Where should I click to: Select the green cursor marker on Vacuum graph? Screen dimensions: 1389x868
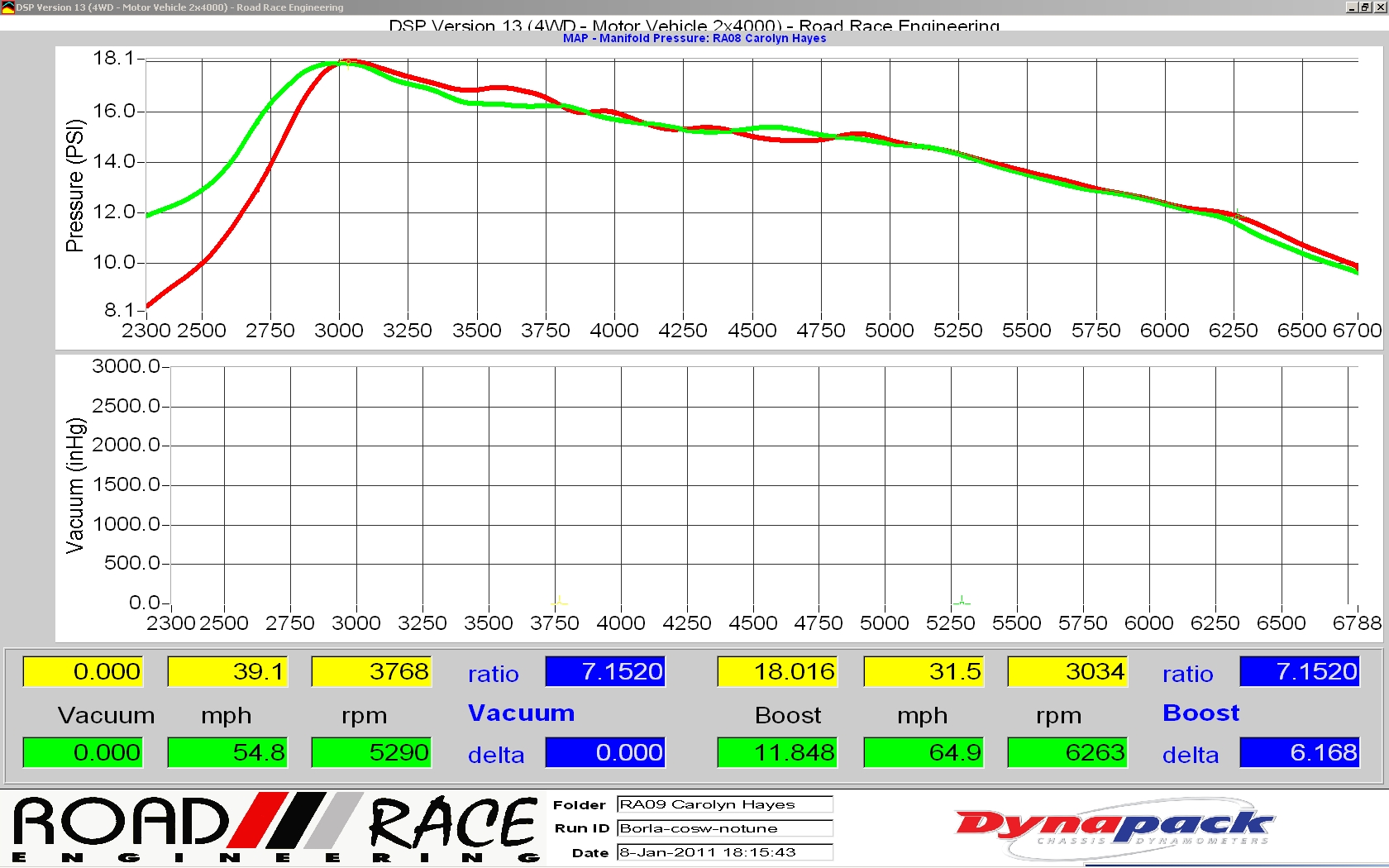pyautogui.click(x=962, y=601)
